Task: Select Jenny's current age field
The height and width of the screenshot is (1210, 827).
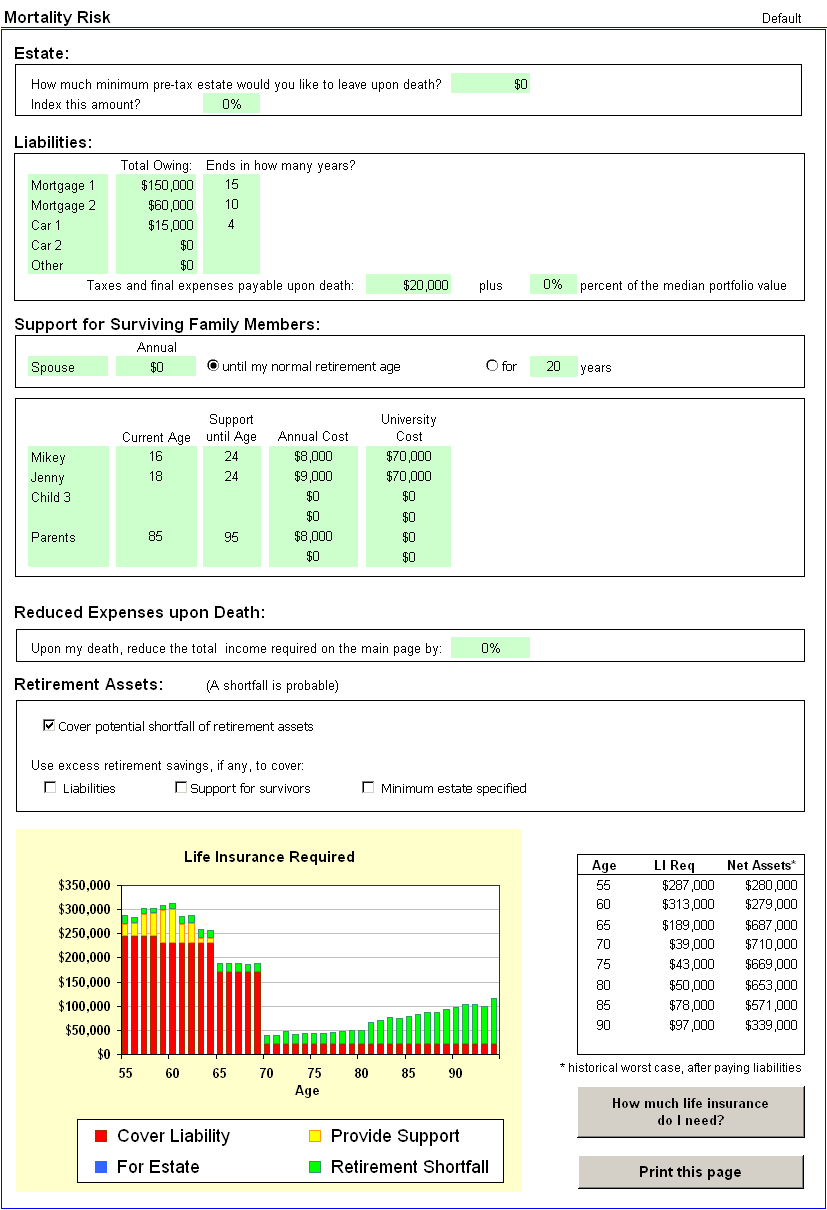Action: click(156, 477)
